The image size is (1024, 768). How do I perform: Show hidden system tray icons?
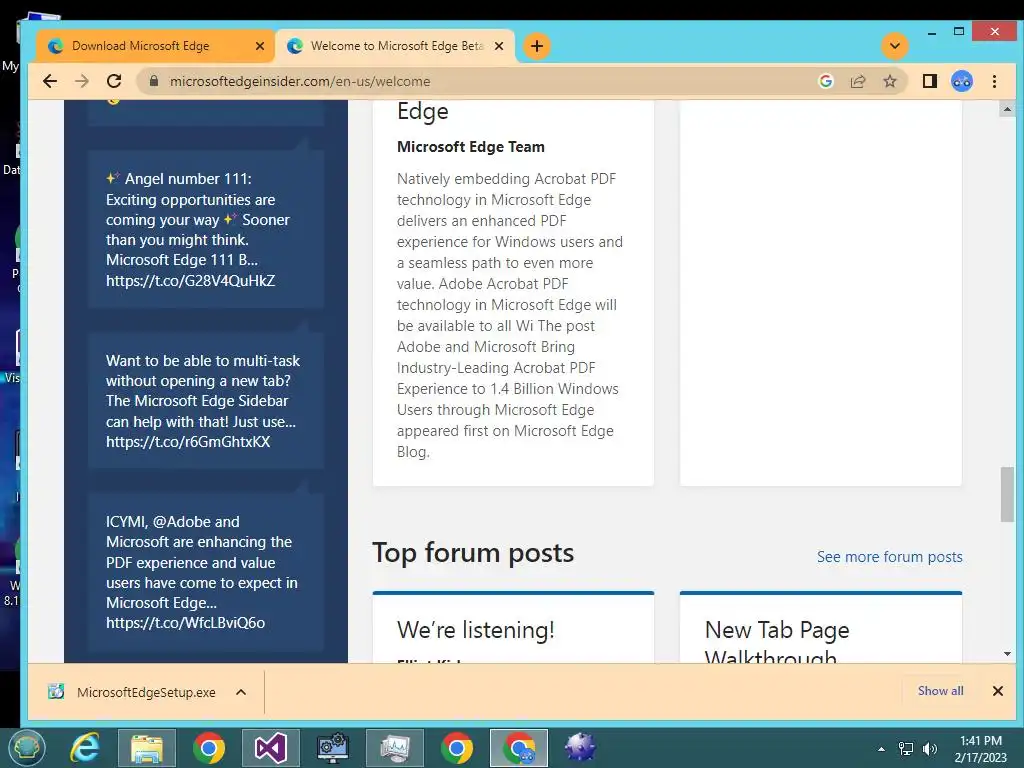tap(881, 749)
